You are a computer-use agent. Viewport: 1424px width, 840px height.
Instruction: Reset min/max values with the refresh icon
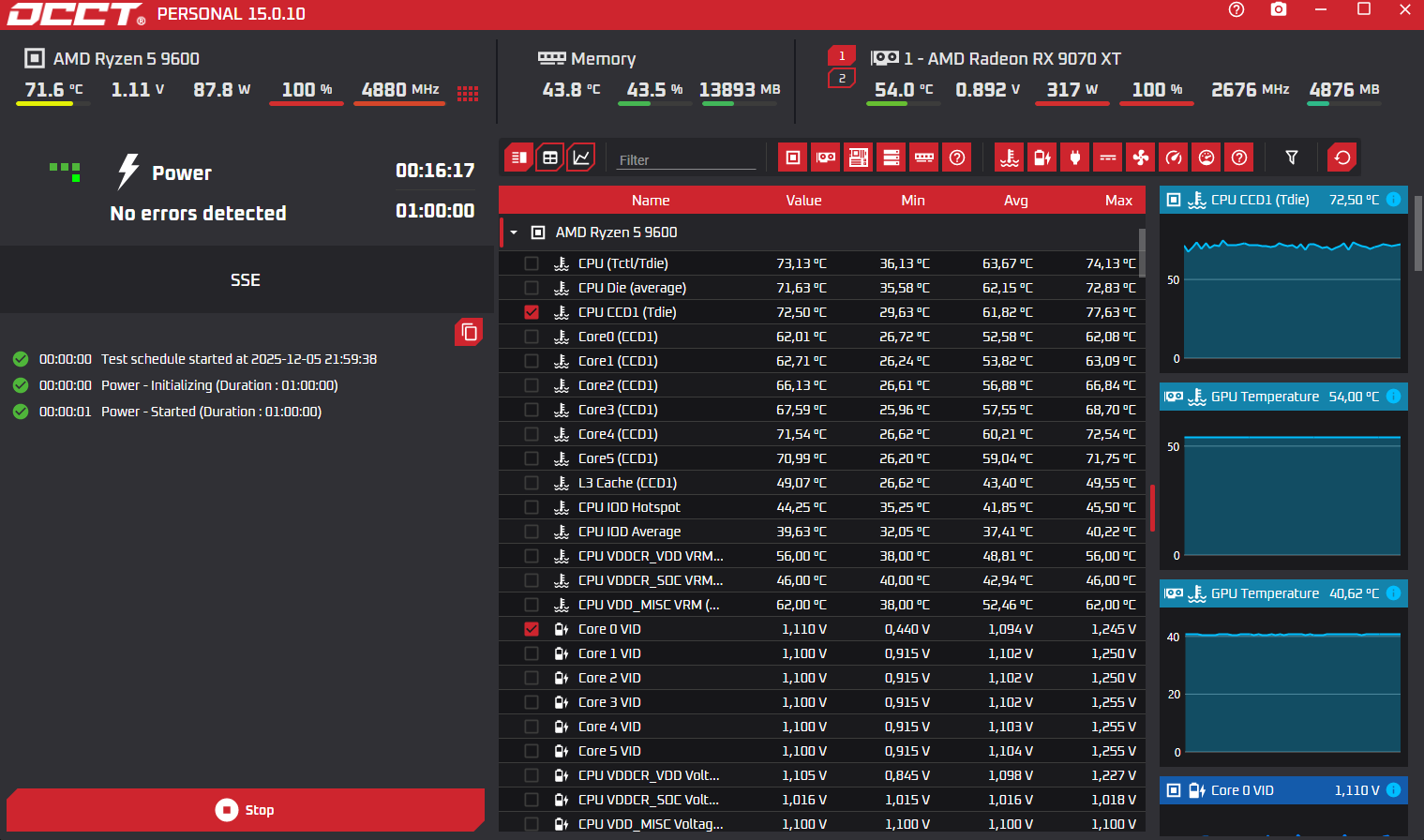[x=1342, y=157]
